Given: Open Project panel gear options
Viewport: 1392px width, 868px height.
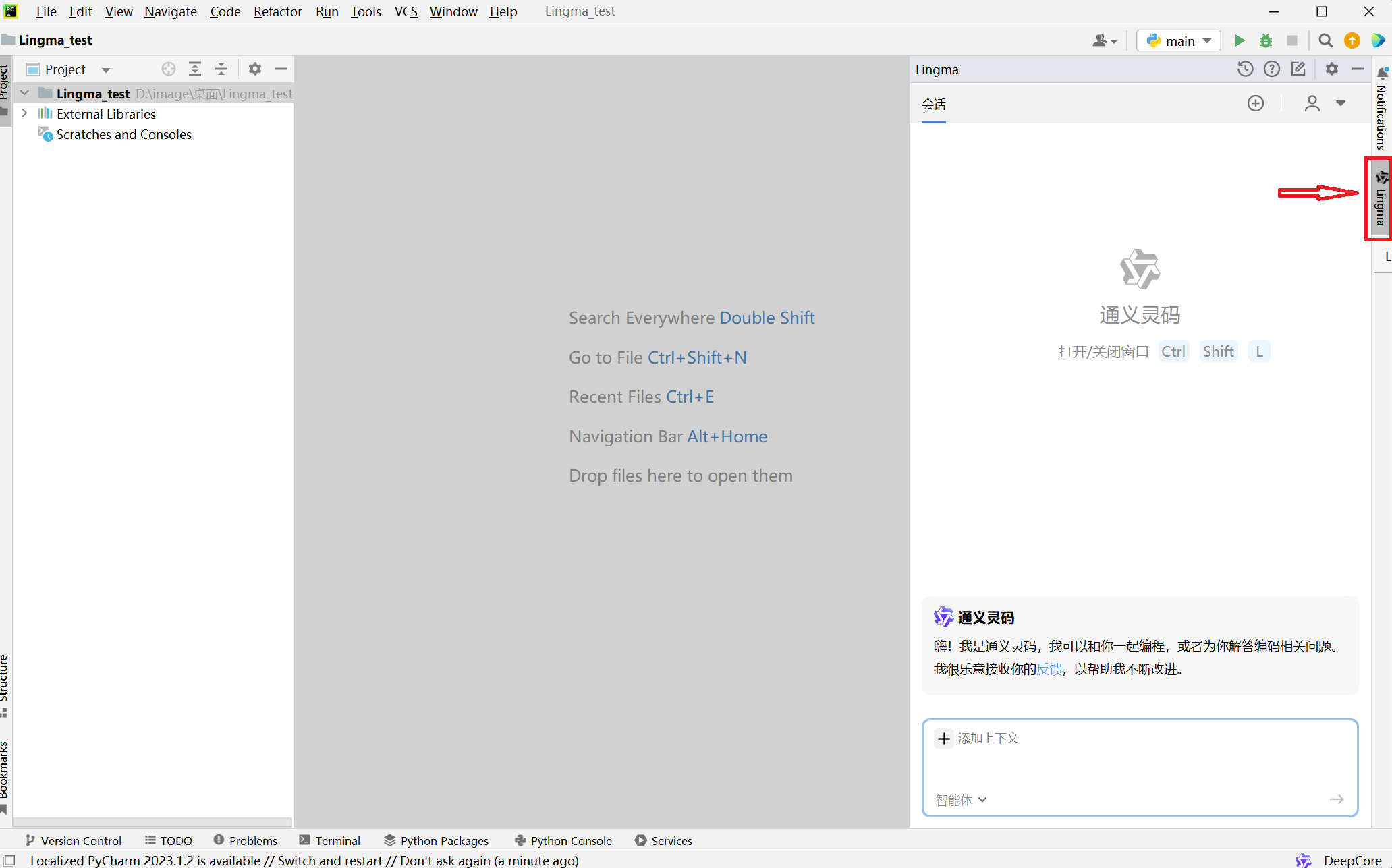Looking at the screenshot, I should point(254,69).
